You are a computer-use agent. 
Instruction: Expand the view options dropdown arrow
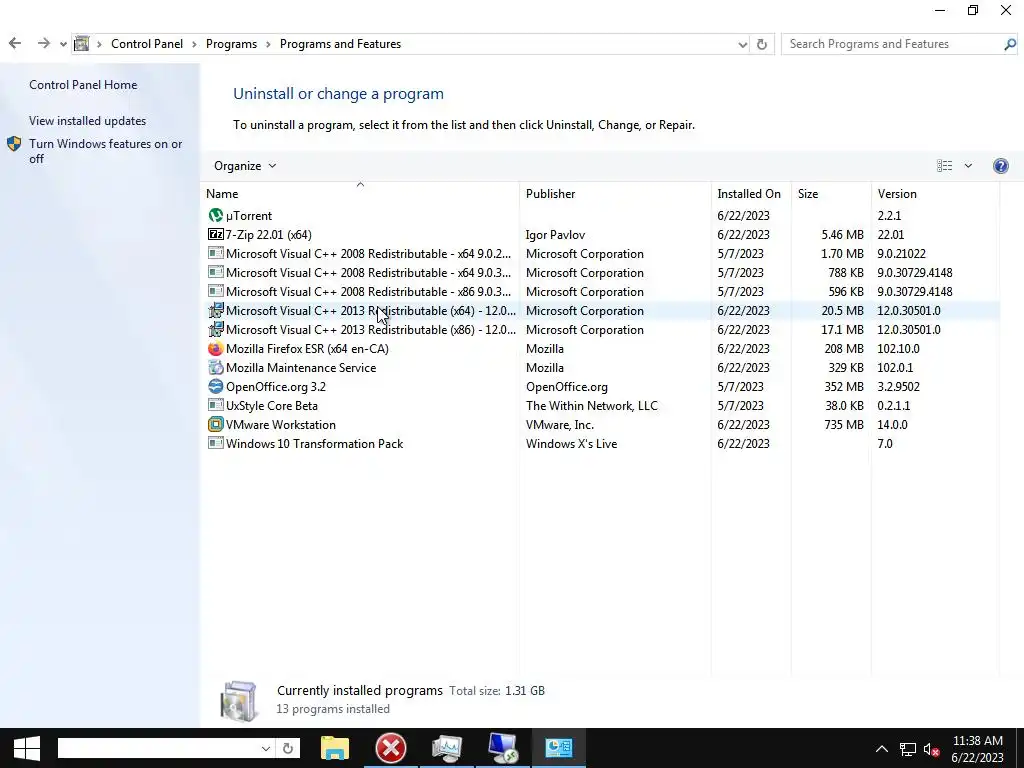tap(968, 166)
